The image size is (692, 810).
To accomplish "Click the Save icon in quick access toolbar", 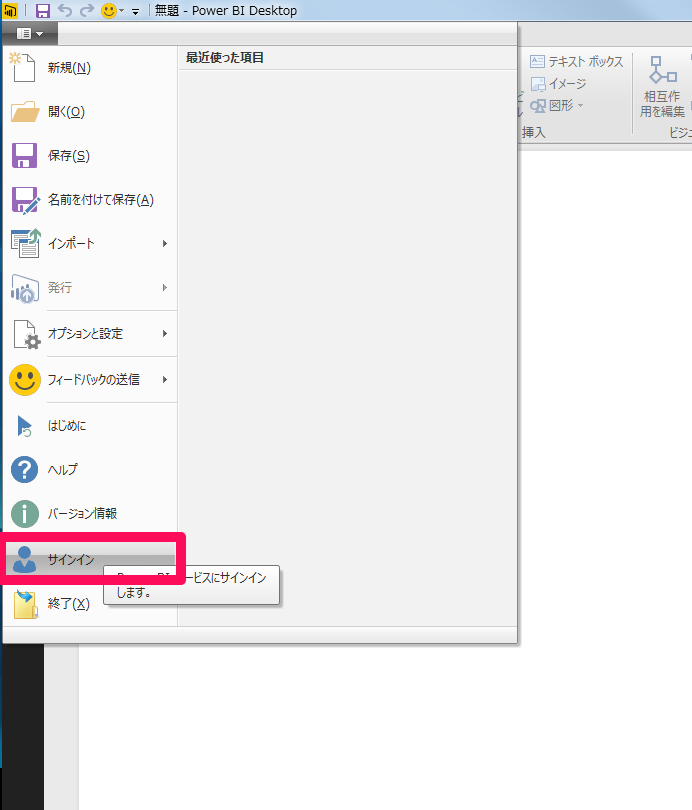I will (42, 10).
